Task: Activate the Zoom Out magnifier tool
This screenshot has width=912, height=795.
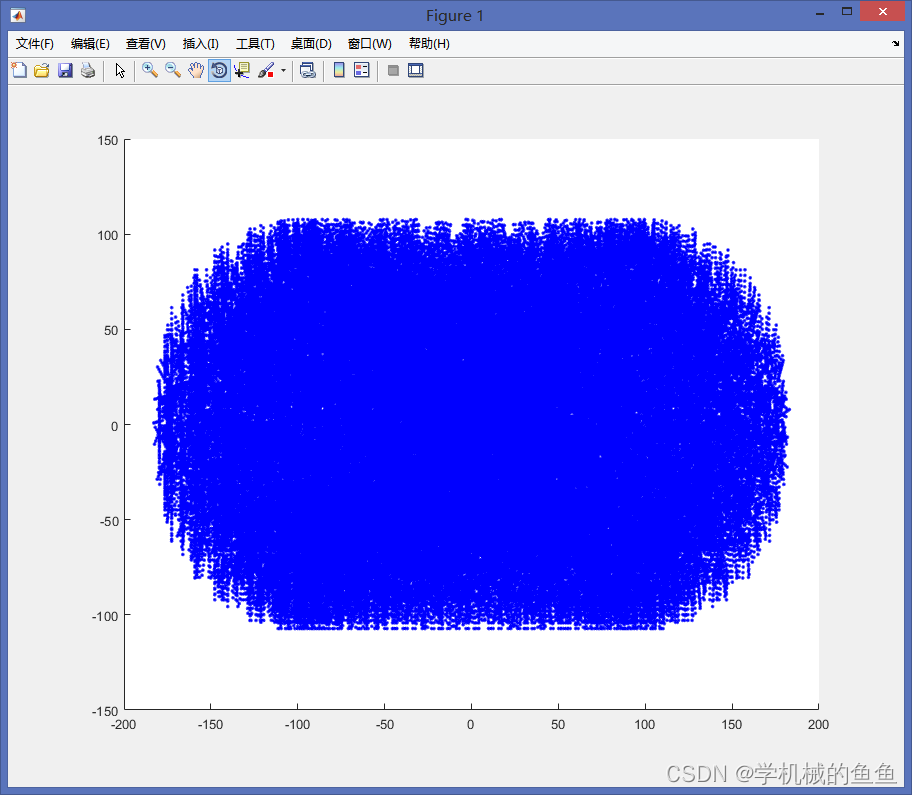Action: coord(173,70)
